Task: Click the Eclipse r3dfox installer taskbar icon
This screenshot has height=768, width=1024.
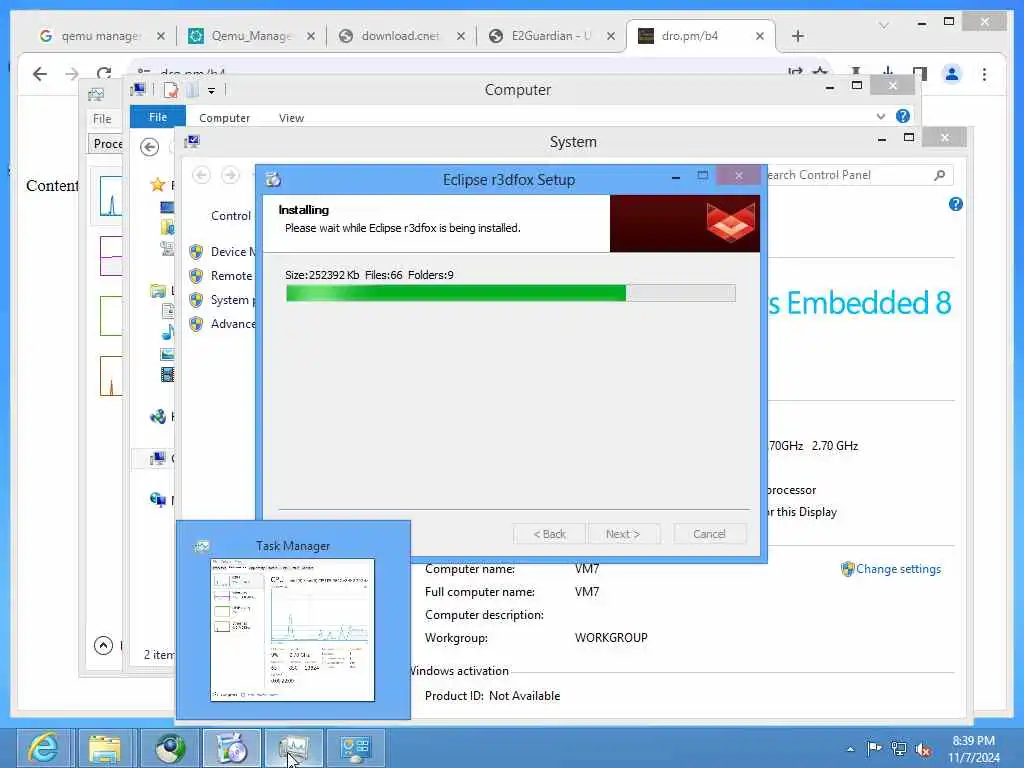Action: 231,748
